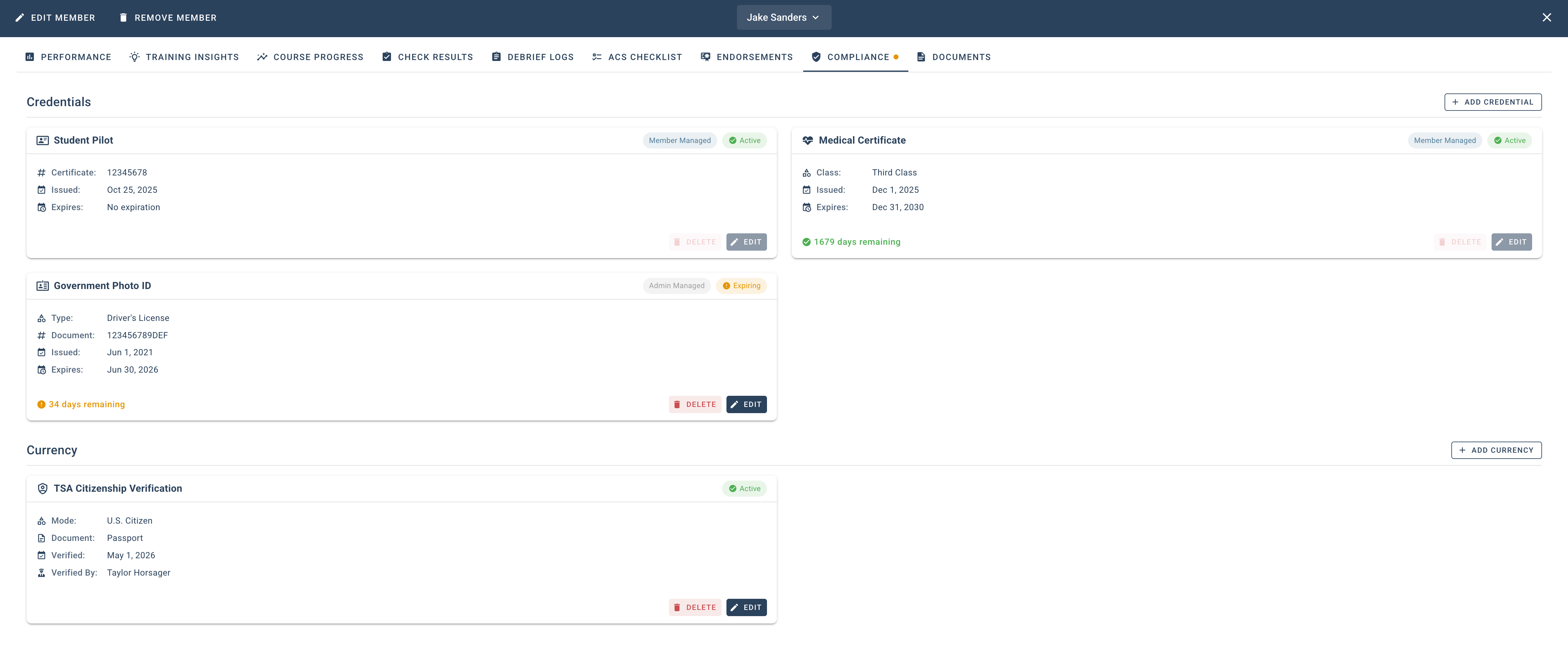Click the Student Pilot Active status badge
The height and width of the screenshot is (648, 1568).
click(744, 141)
